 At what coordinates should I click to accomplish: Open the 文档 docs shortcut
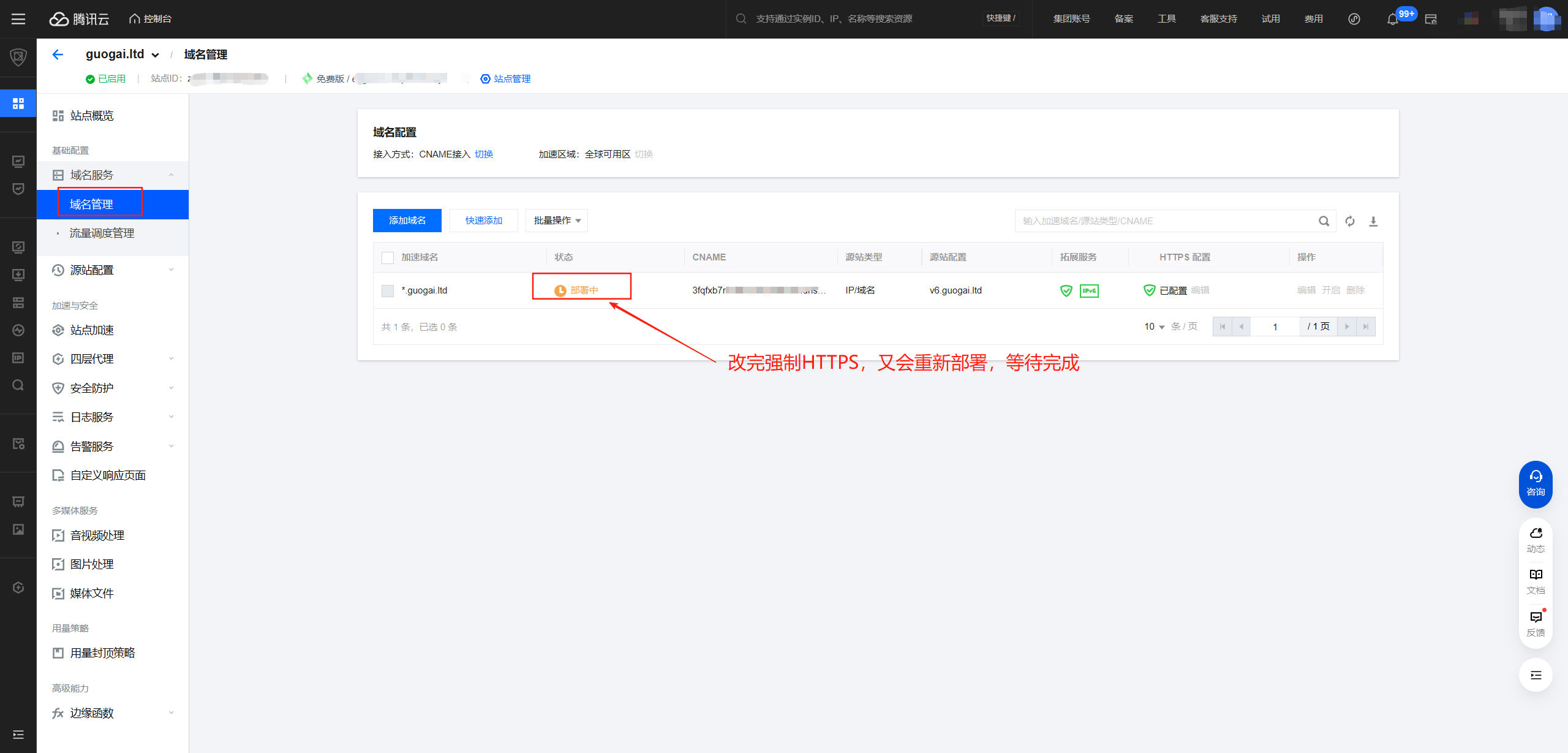(x=1536, y=581)
